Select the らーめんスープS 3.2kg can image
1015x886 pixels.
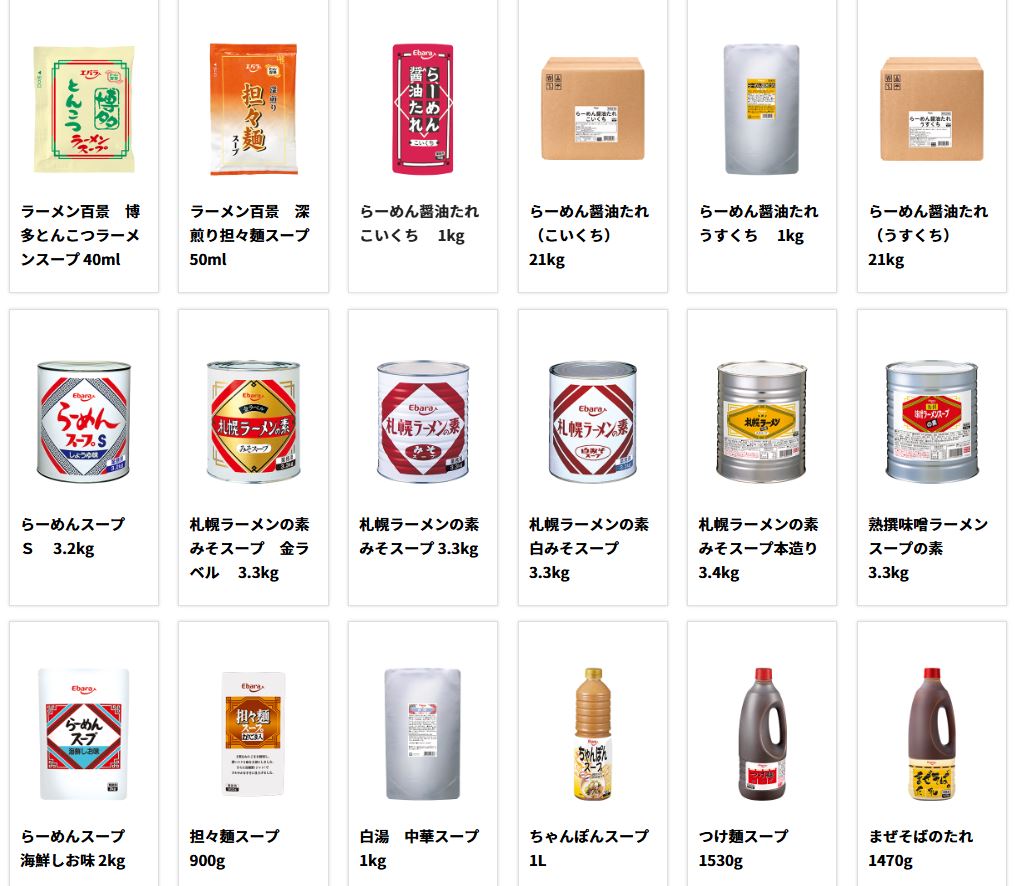[x=84, y=421]
